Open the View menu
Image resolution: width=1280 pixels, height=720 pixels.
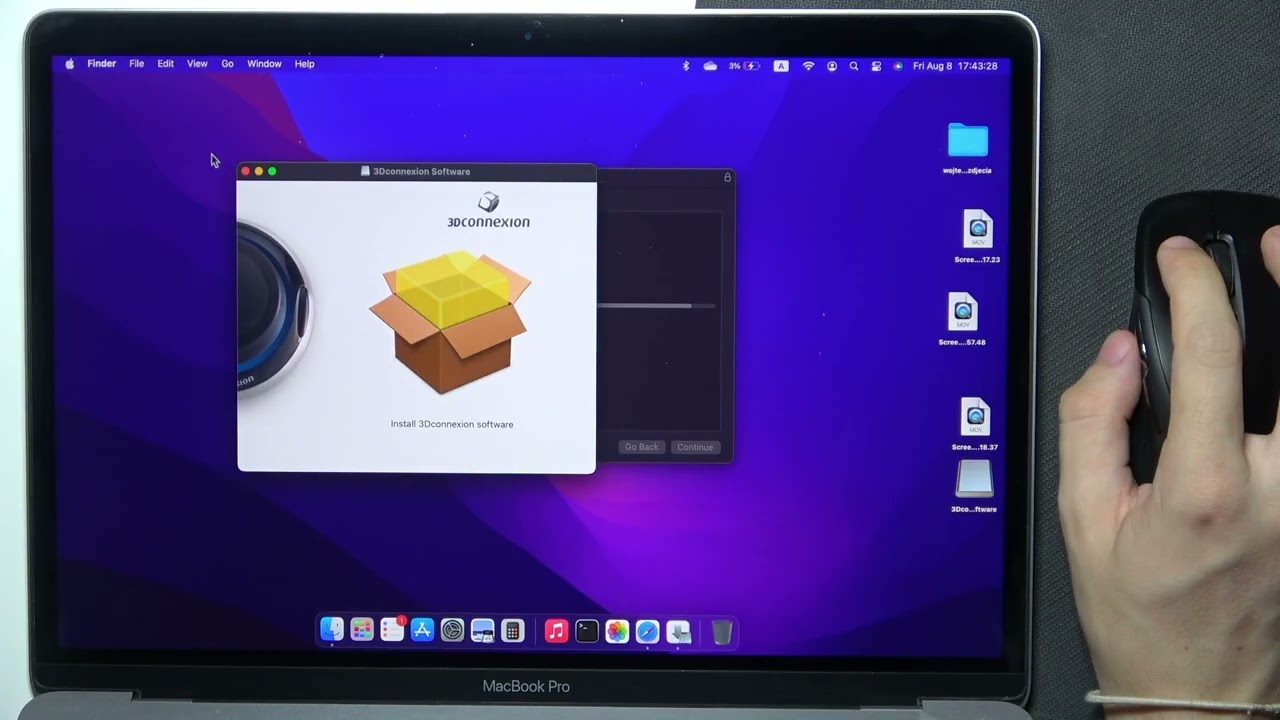point(197,64)
